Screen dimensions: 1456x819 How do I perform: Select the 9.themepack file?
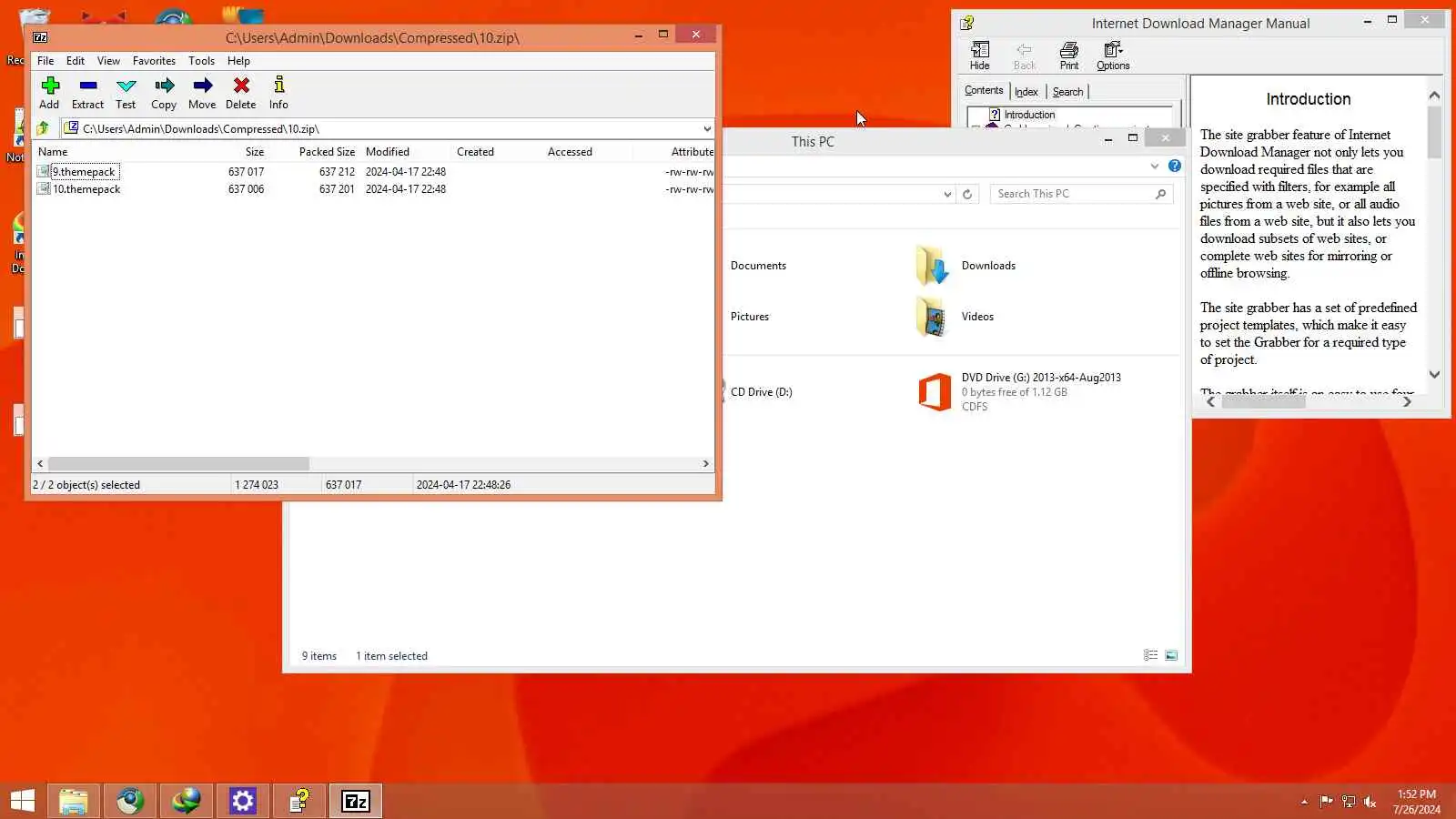point(84,172)
